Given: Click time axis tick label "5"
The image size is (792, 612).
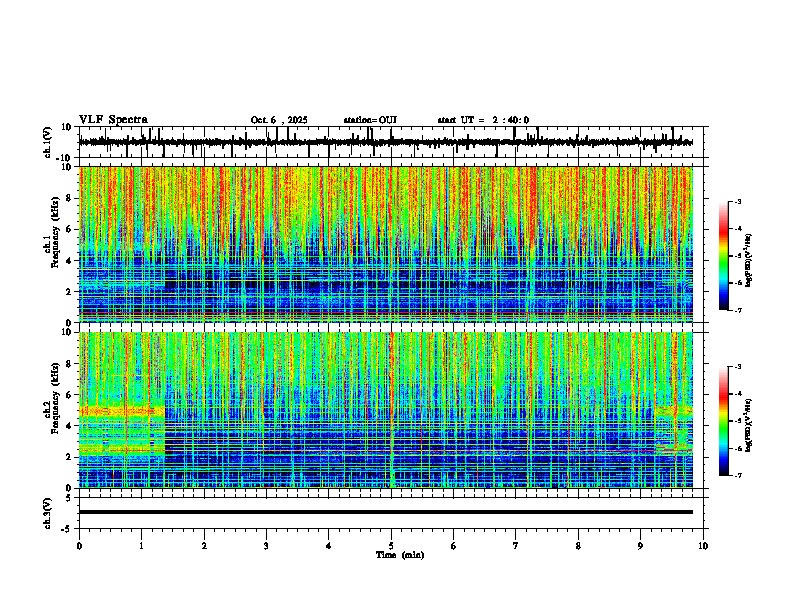Looking at the screenshot, I should point(391,546).
